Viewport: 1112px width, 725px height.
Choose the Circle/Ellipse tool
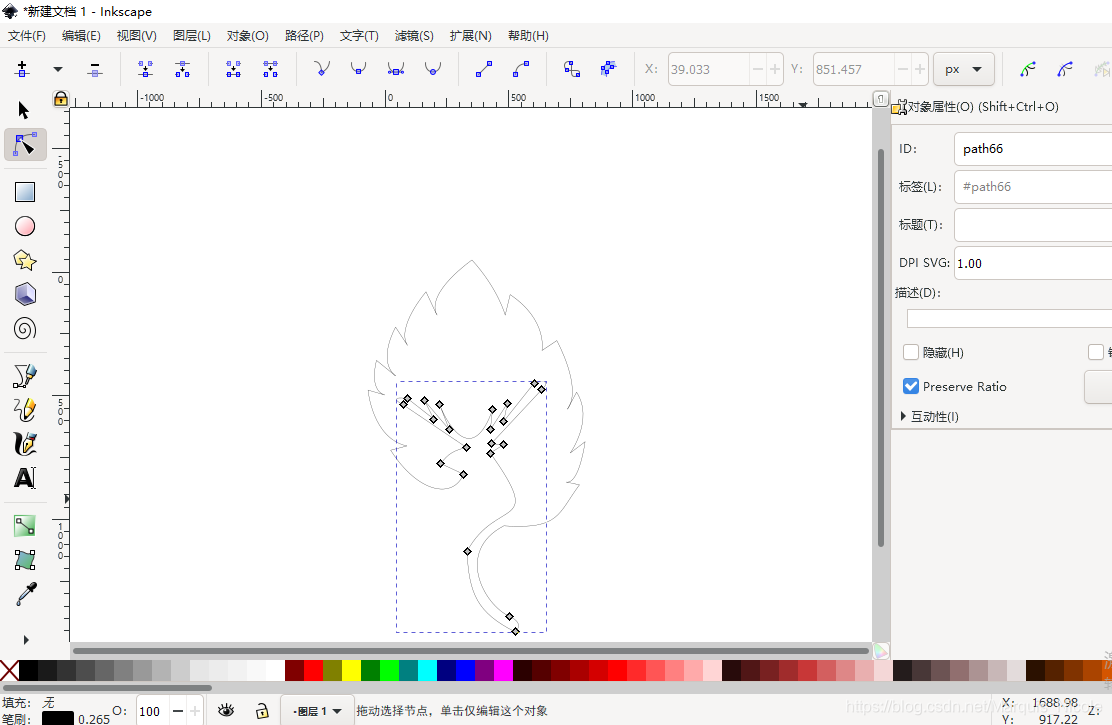tap(25, 226)
